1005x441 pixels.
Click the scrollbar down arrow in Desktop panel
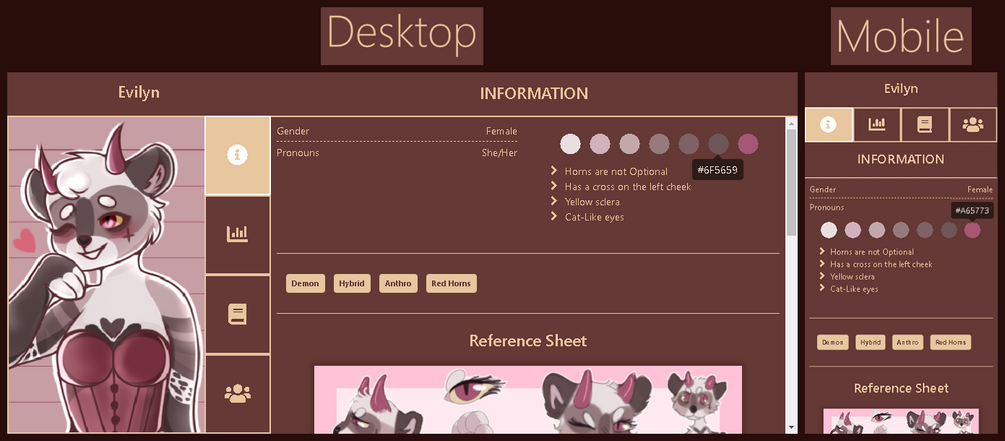791,427
